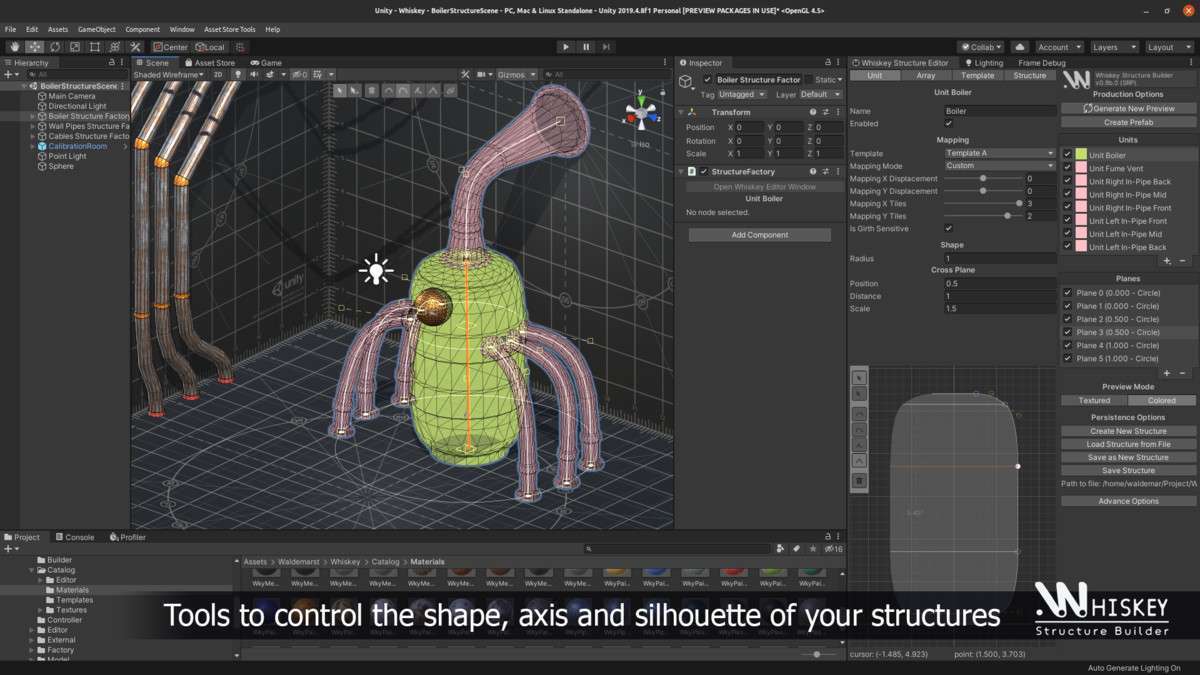Toggle pivot Center mode button

click(171, 47)
